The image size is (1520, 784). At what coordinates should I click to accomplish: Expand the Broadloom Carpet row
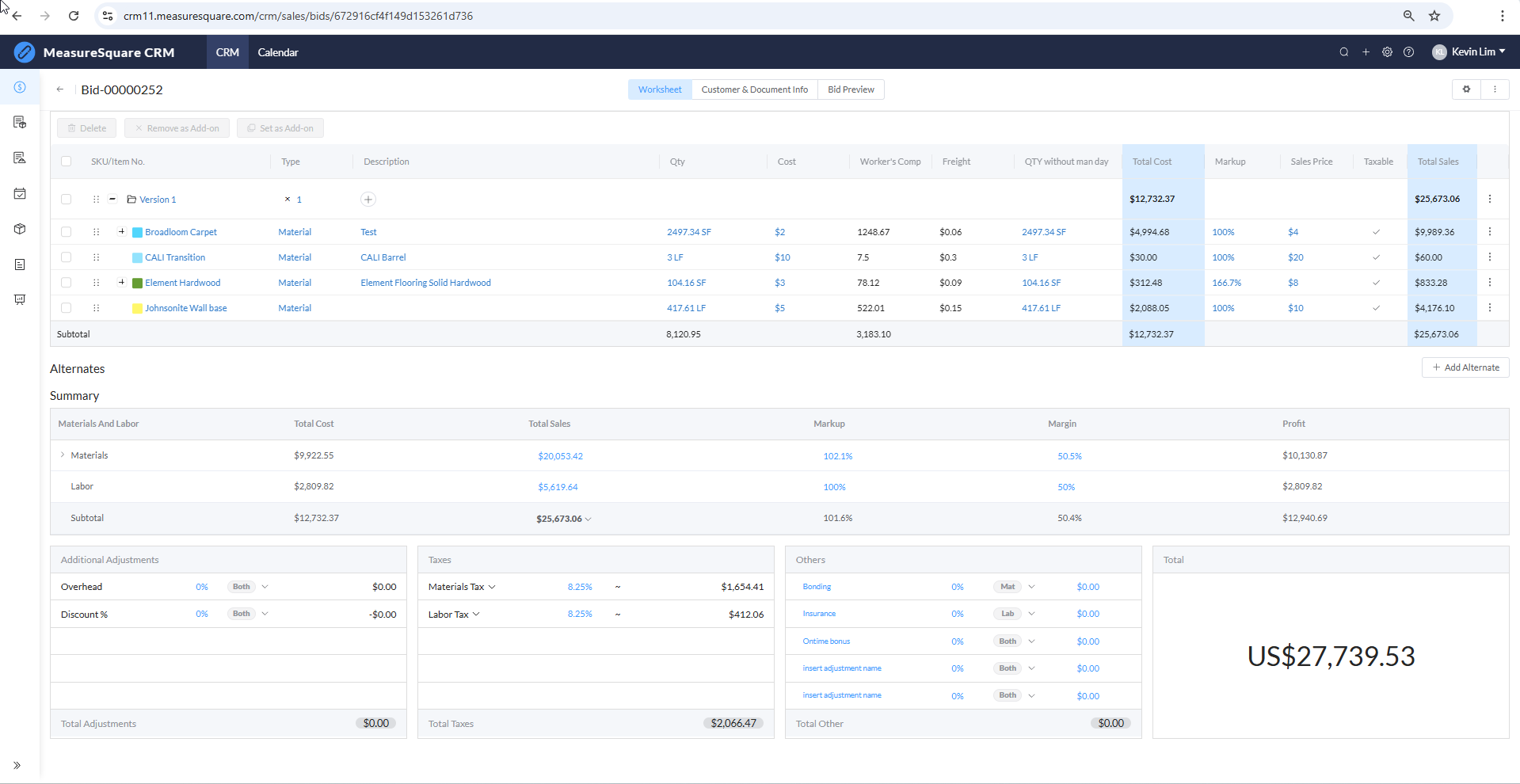click(121, 232)
